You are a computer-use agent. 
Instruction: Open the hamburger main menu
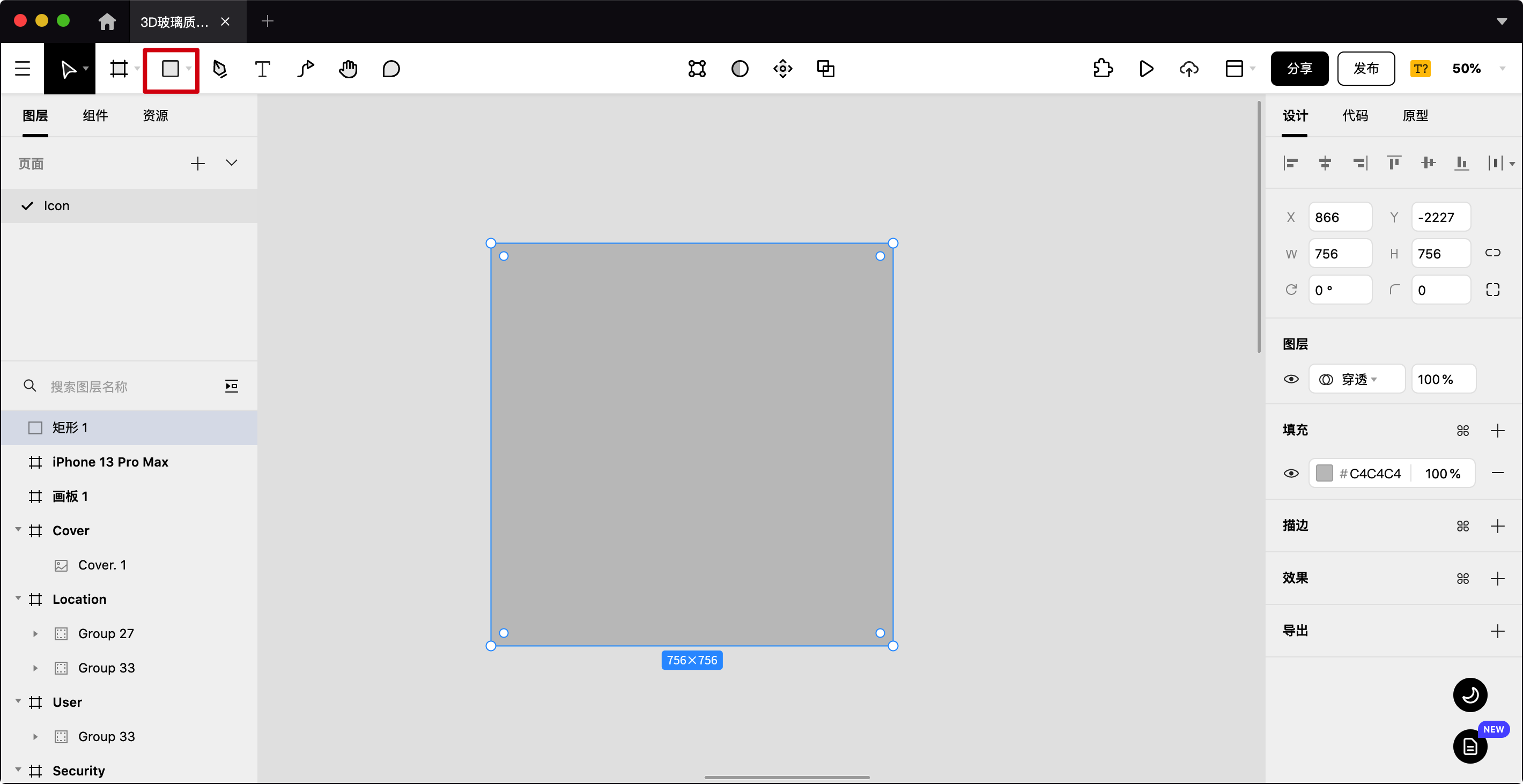(23, 69)
